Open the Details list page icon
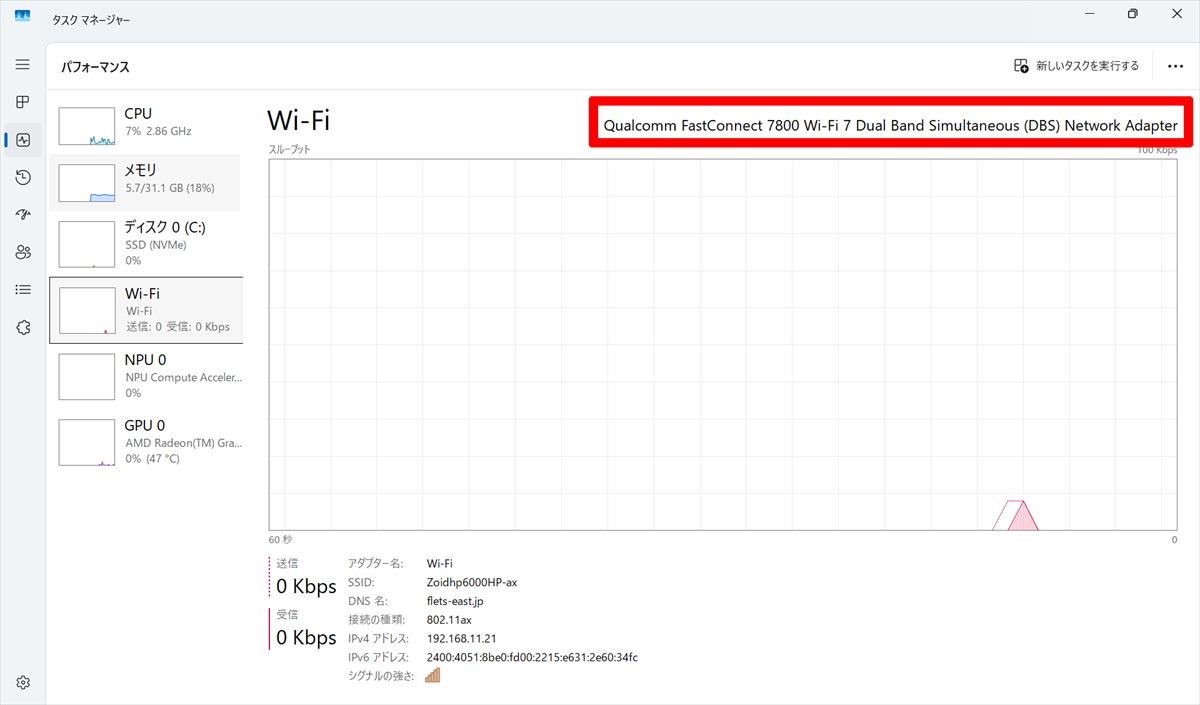Image resolution: width=1200 pixels, height=705 pixels. pos(23,289)
